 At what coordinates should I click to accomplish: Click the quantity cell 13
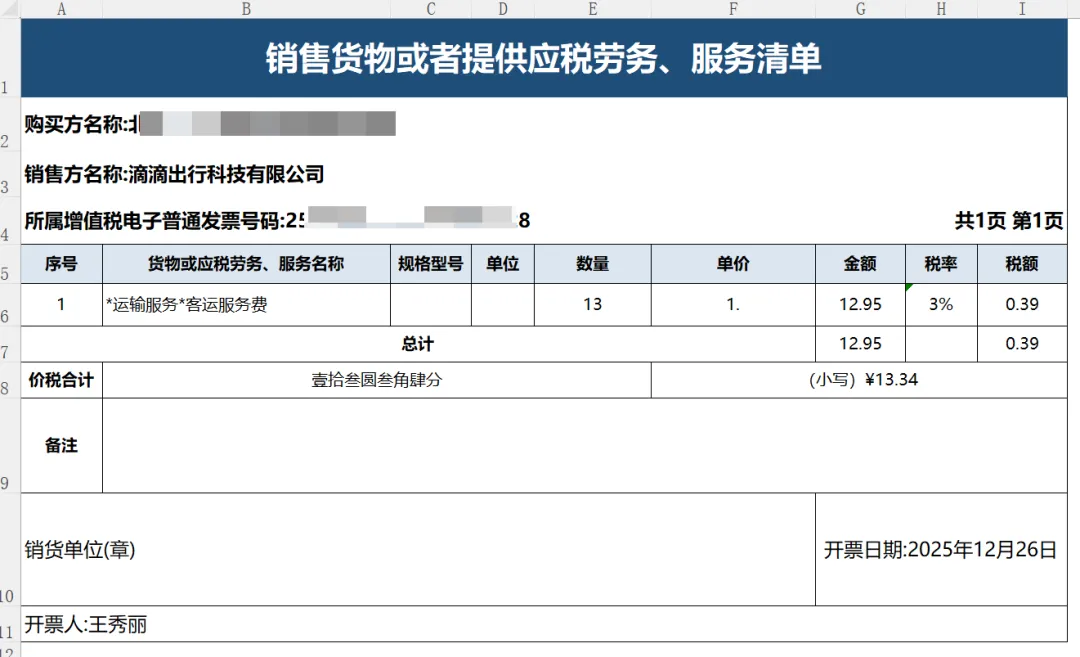point(592,304)
